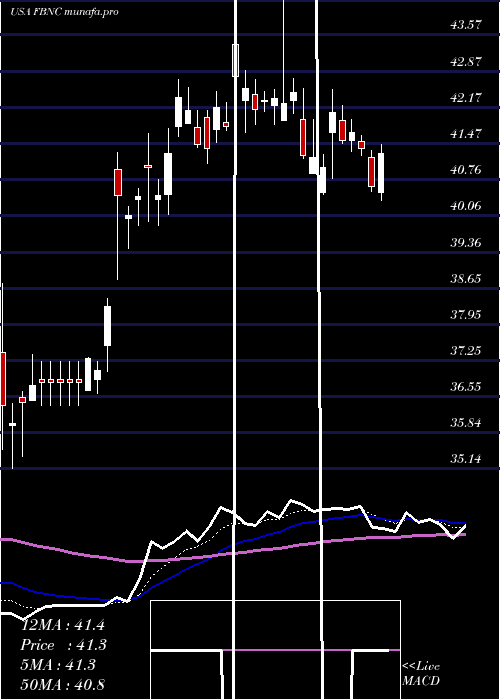Click the <<Live MACD label
Viewport: 500px width, 700px height.
coord(421,674)
